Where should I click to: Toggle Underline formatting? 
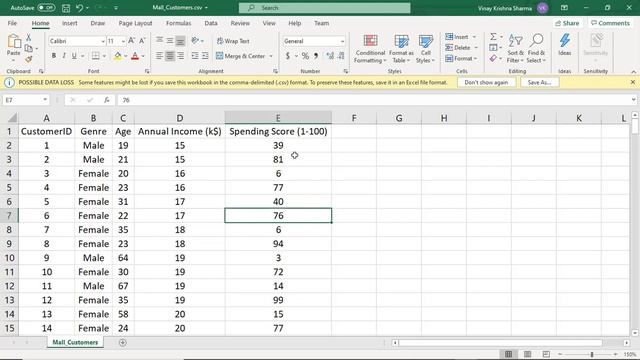(74, 56)
